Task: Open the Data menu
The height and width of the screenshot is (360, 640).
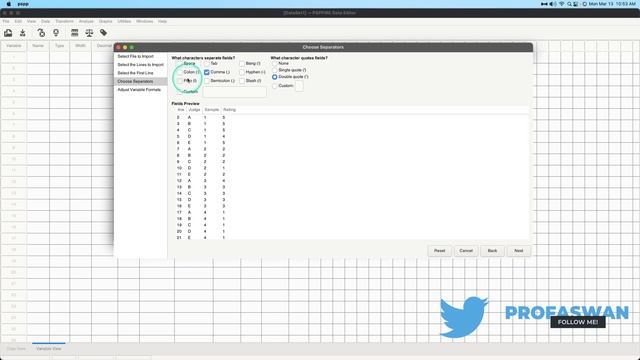Action: [x=45, y=21]
